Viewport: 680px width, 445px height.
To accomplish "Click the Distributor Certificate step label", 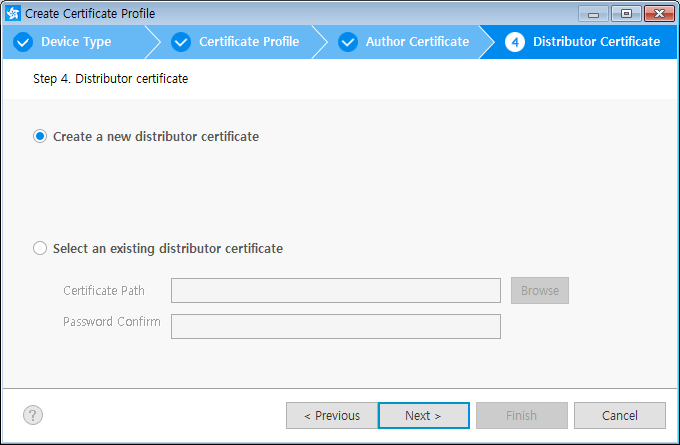I will click(596, 42).
